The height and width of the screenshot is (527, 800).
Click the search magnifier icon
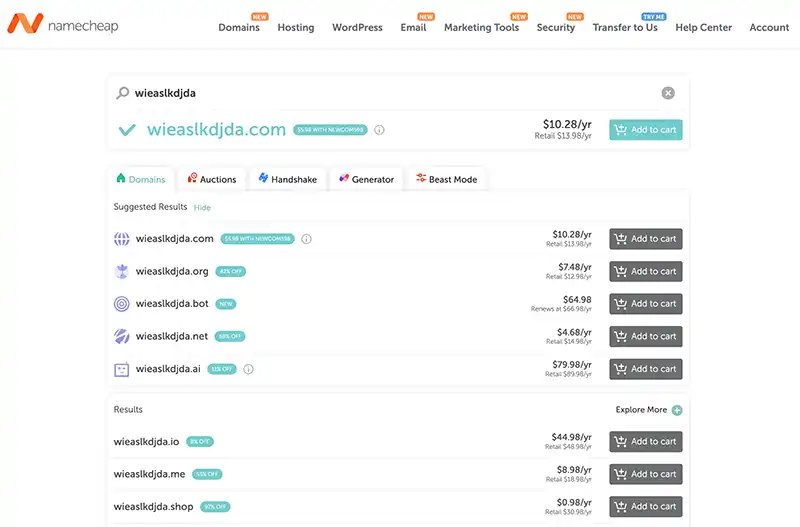(122, 93)
